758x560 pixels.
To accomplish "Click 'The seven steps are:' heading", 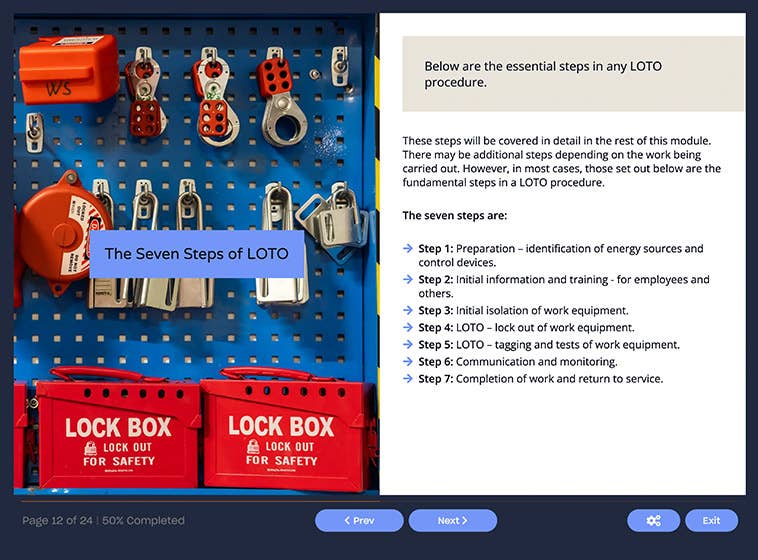I will [x=454, y=215].
